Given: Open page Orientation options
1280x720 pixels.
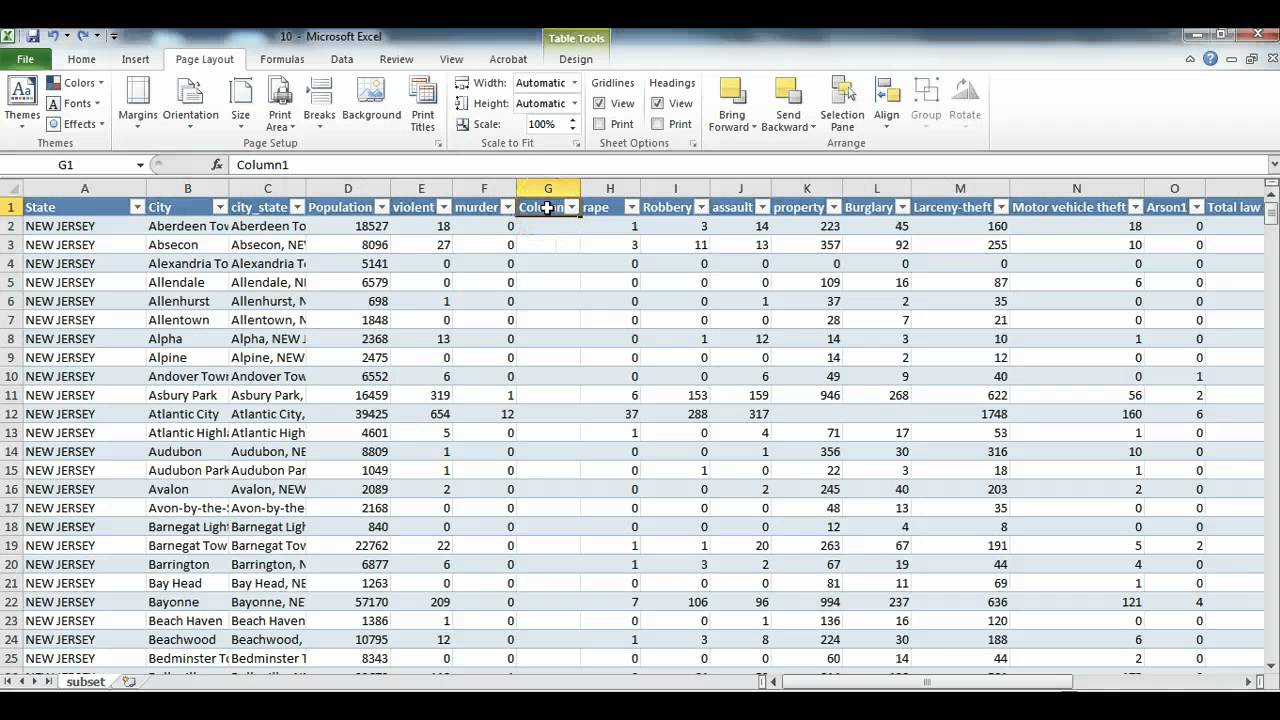Looking at the screenshot, I should click(x=190, y=103).
